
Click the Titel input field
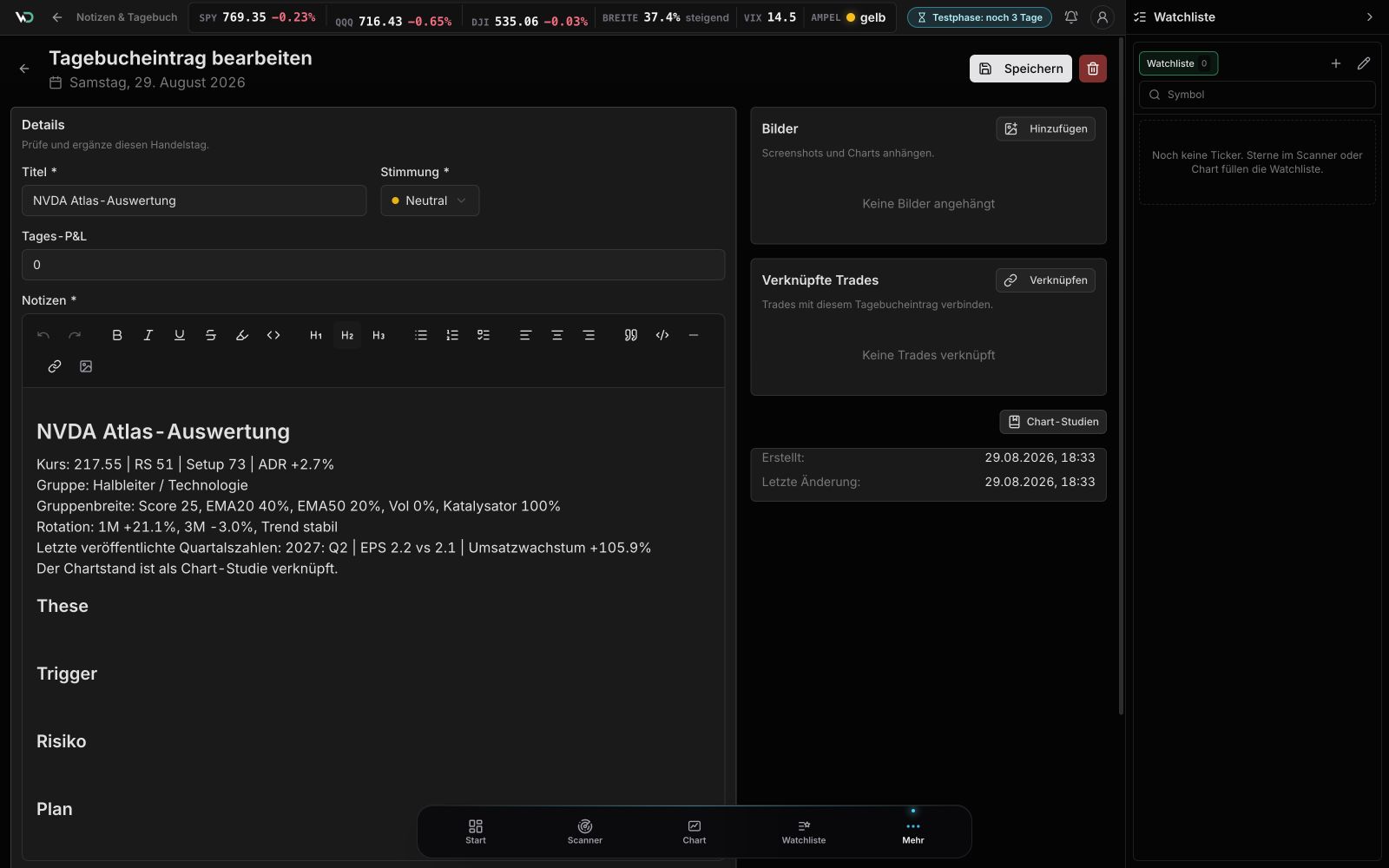[194, 201]
